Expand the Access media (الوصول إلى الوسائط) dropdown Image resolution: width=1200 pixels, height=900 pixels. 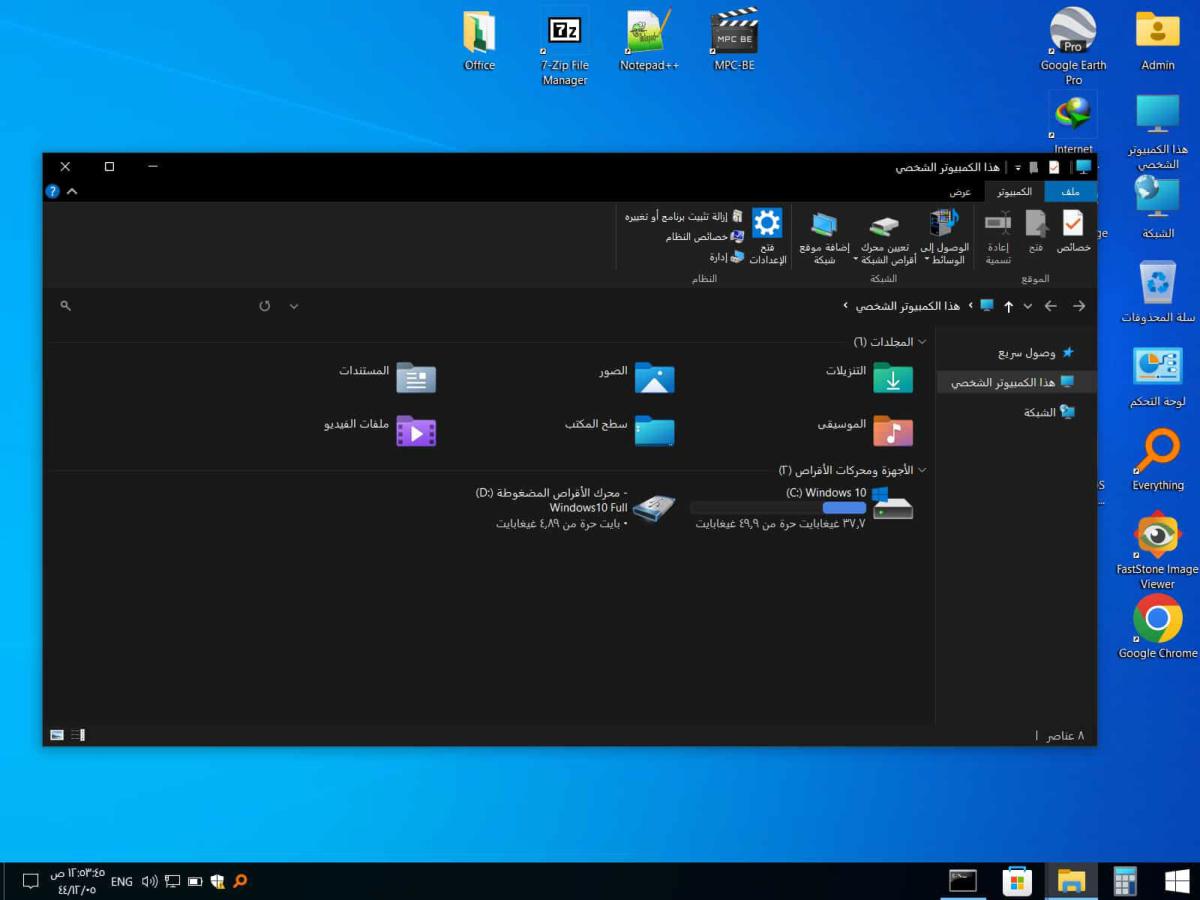pos(926,260)
